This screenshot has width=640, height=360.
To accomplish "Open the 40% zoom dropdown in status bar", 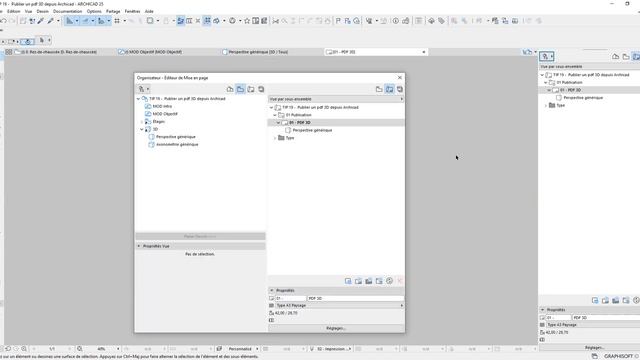I will (118, 349).
